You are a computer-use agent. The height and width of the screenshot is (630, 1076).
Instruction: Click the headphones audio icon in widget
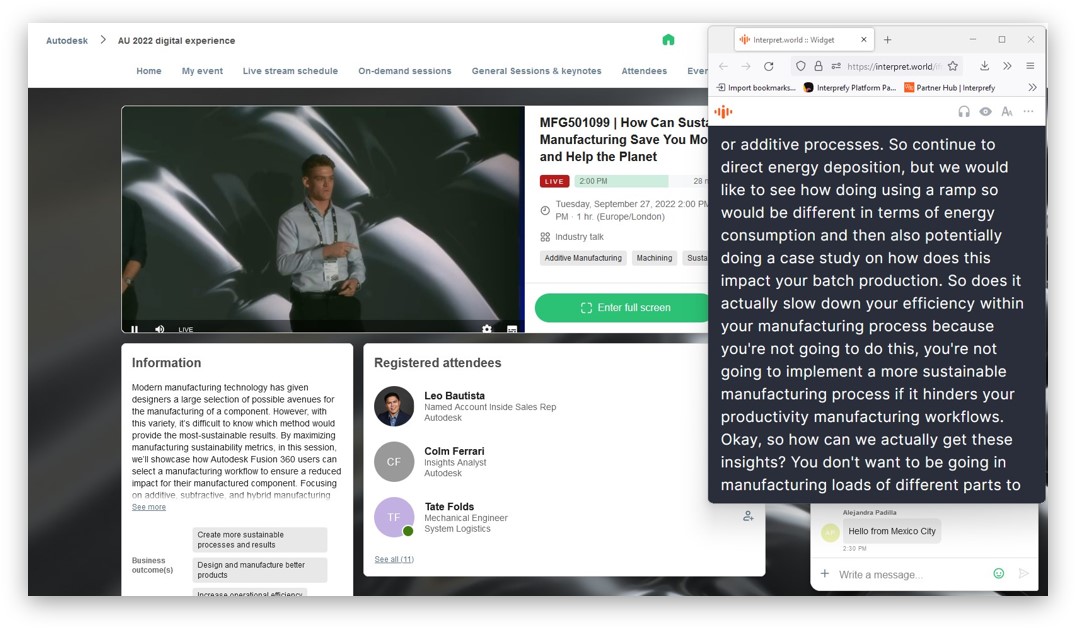(964, 112)
